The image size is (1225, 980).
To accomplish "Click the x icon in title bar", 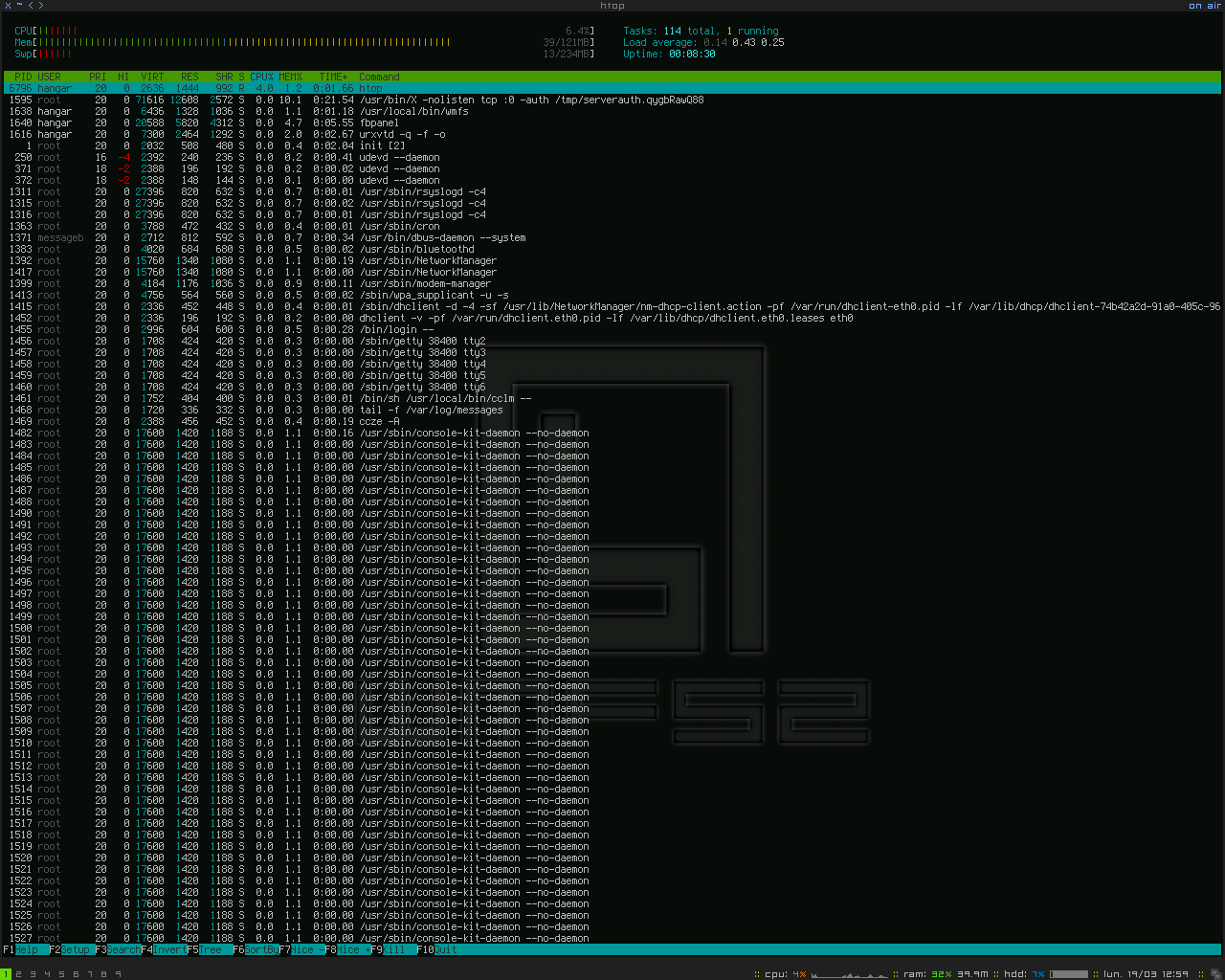I will [8, 6].
